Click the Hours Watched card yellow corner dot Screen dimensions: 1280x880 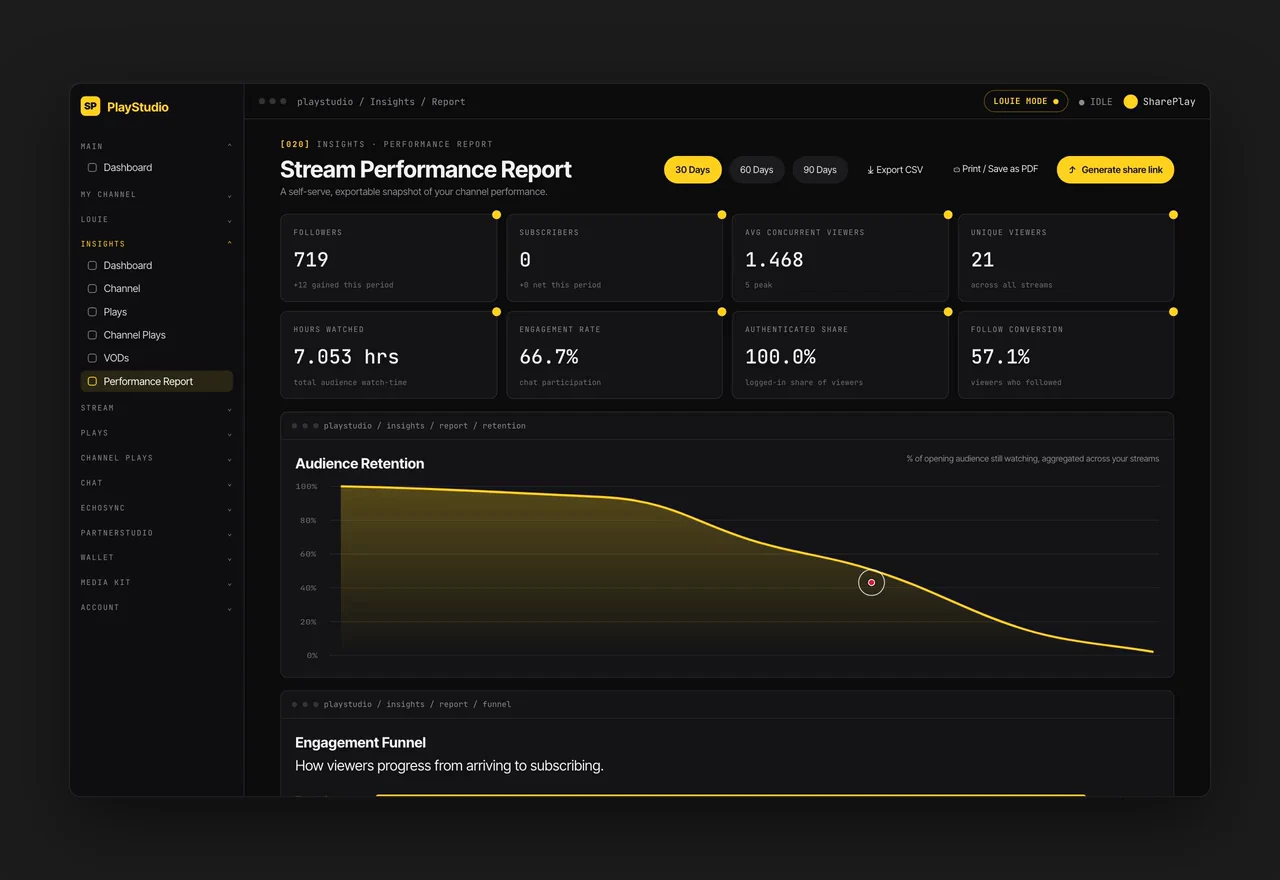tap(496, 312)
